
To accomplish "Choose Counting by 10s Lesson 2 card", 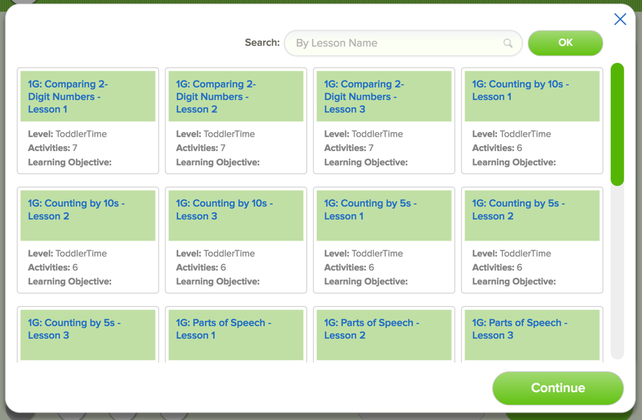I will point(88,239).
